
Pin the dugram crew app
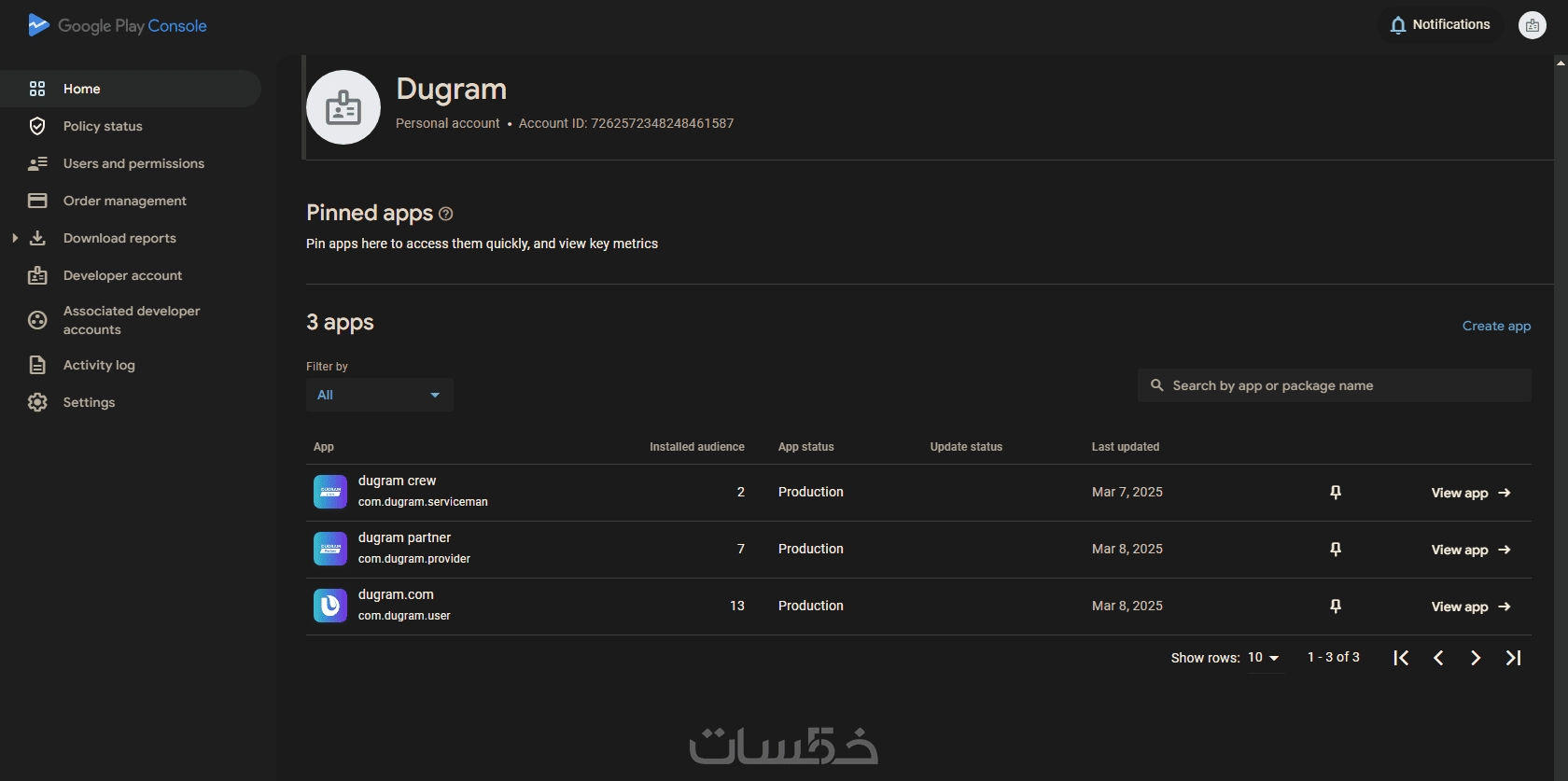[1336, 492]
